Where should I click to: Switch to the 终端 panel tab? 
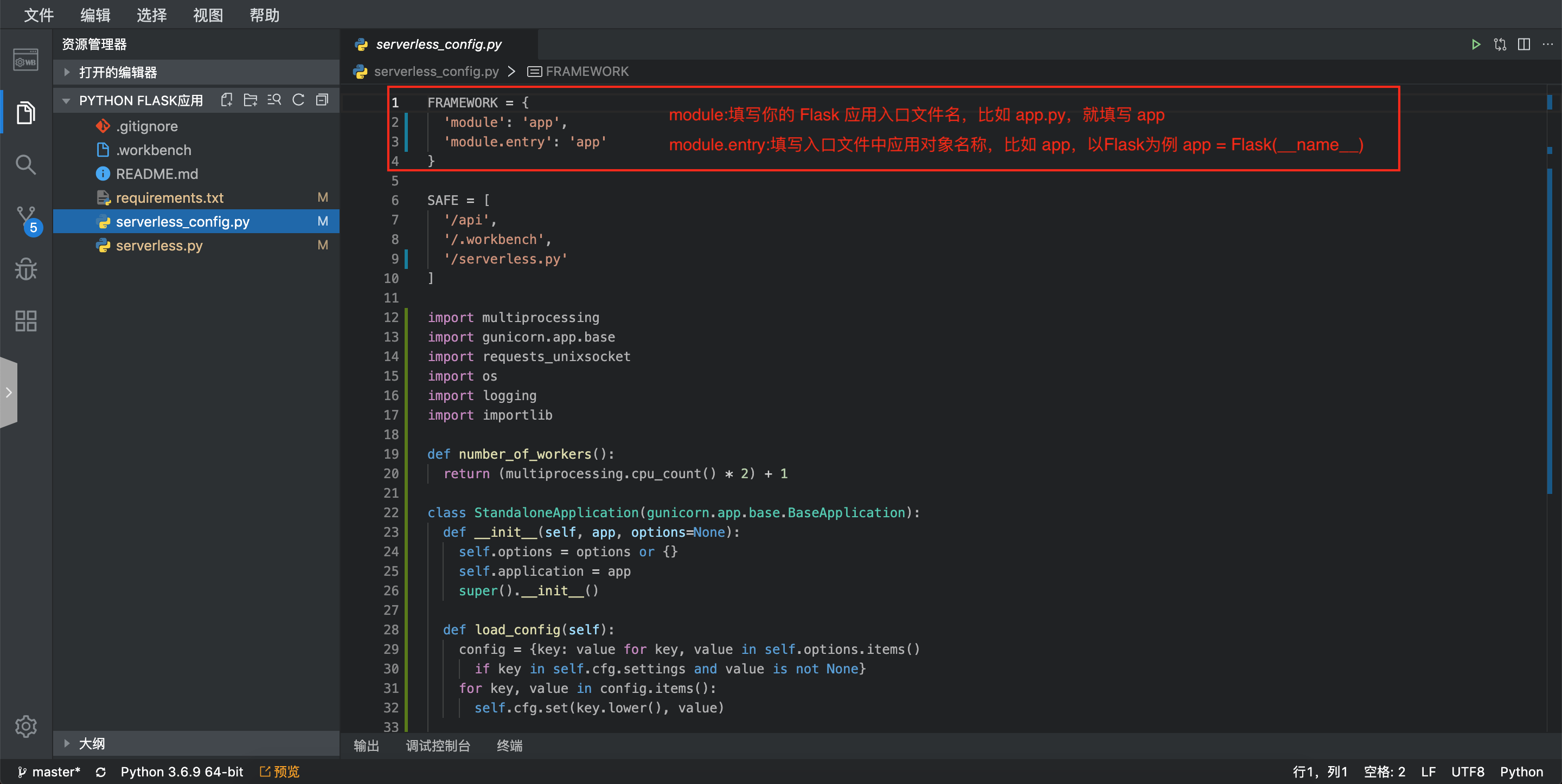click(509, 746)
